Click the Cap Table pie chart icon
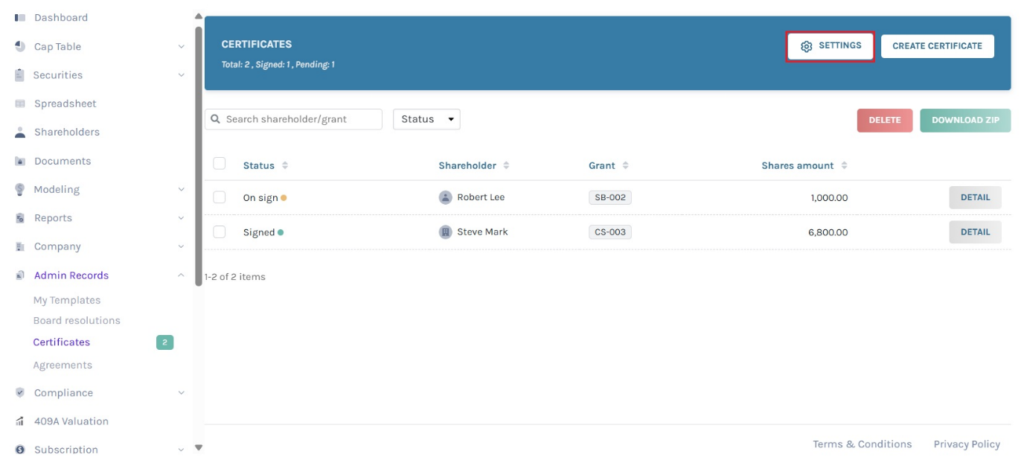Screen dimensions: 1024x463 pos(20,47)
